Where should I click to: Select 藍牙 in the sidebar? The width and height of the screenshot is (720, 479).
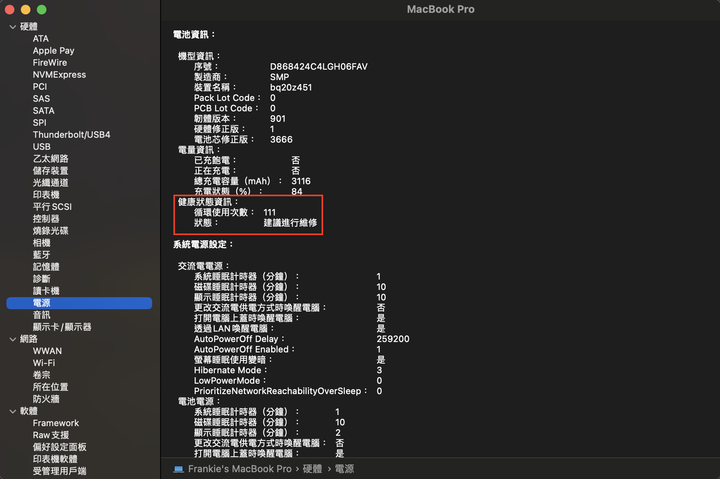(41, 255)
